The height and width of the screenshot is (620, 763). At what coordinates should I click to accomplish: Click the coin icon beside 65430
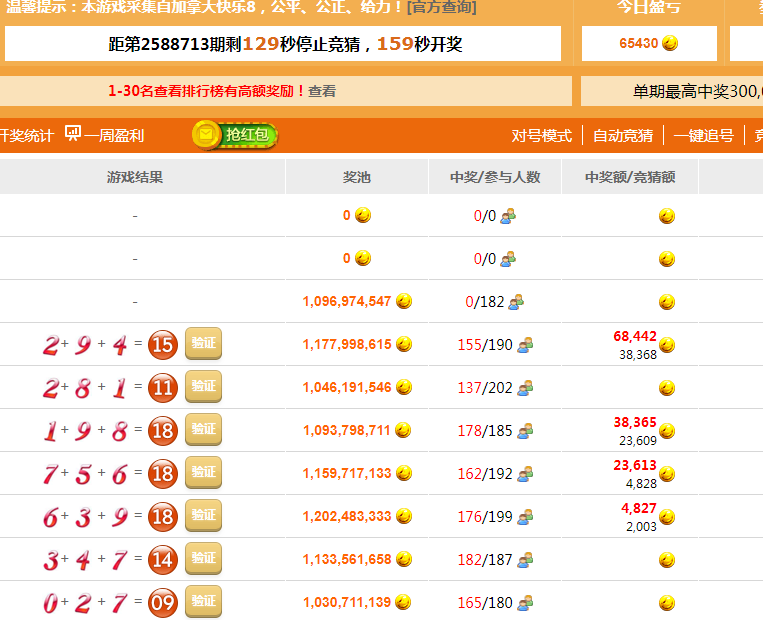click(x=670, y=43)
